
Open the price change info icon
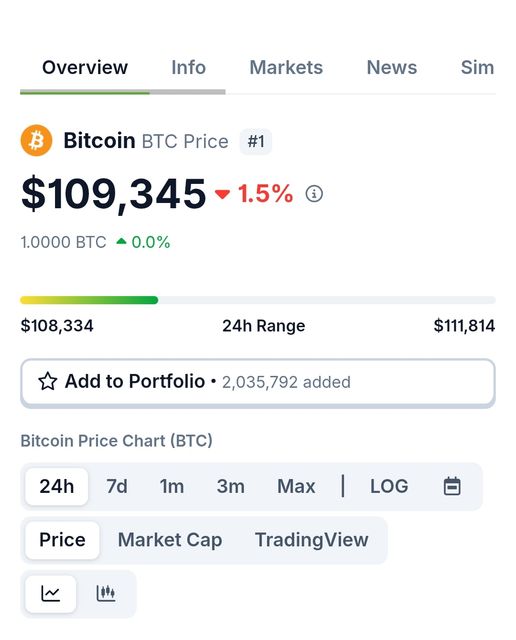click(314, 193)
